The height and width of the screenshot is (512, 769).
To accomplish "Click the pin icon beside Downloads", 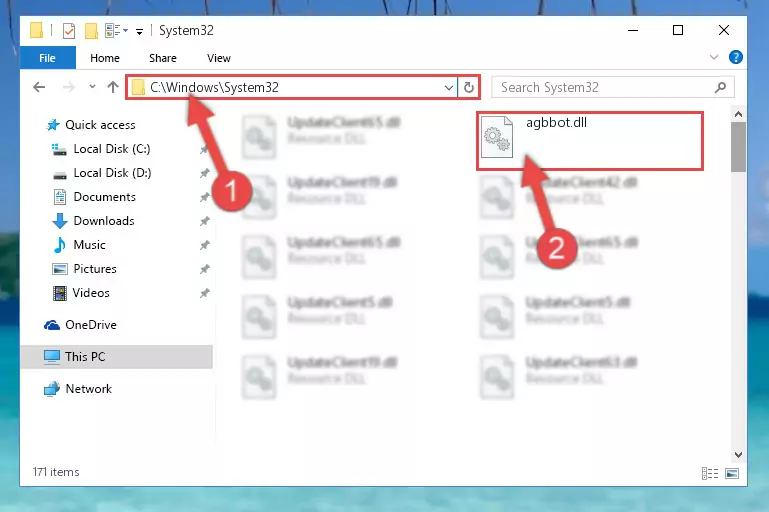I will 205,221.
